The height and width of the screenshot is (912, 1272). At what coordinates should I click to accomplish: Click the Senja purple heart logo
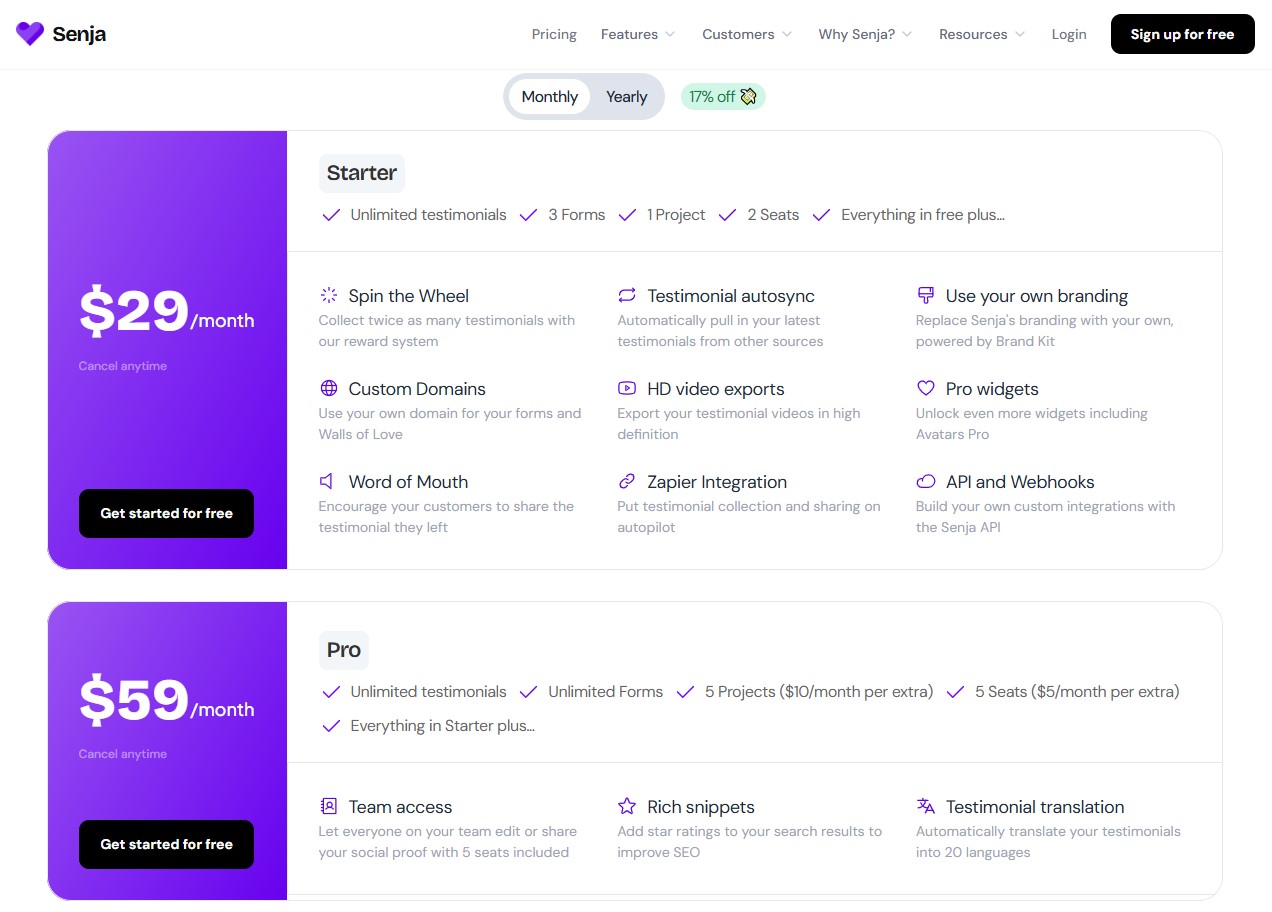[30, 34]
